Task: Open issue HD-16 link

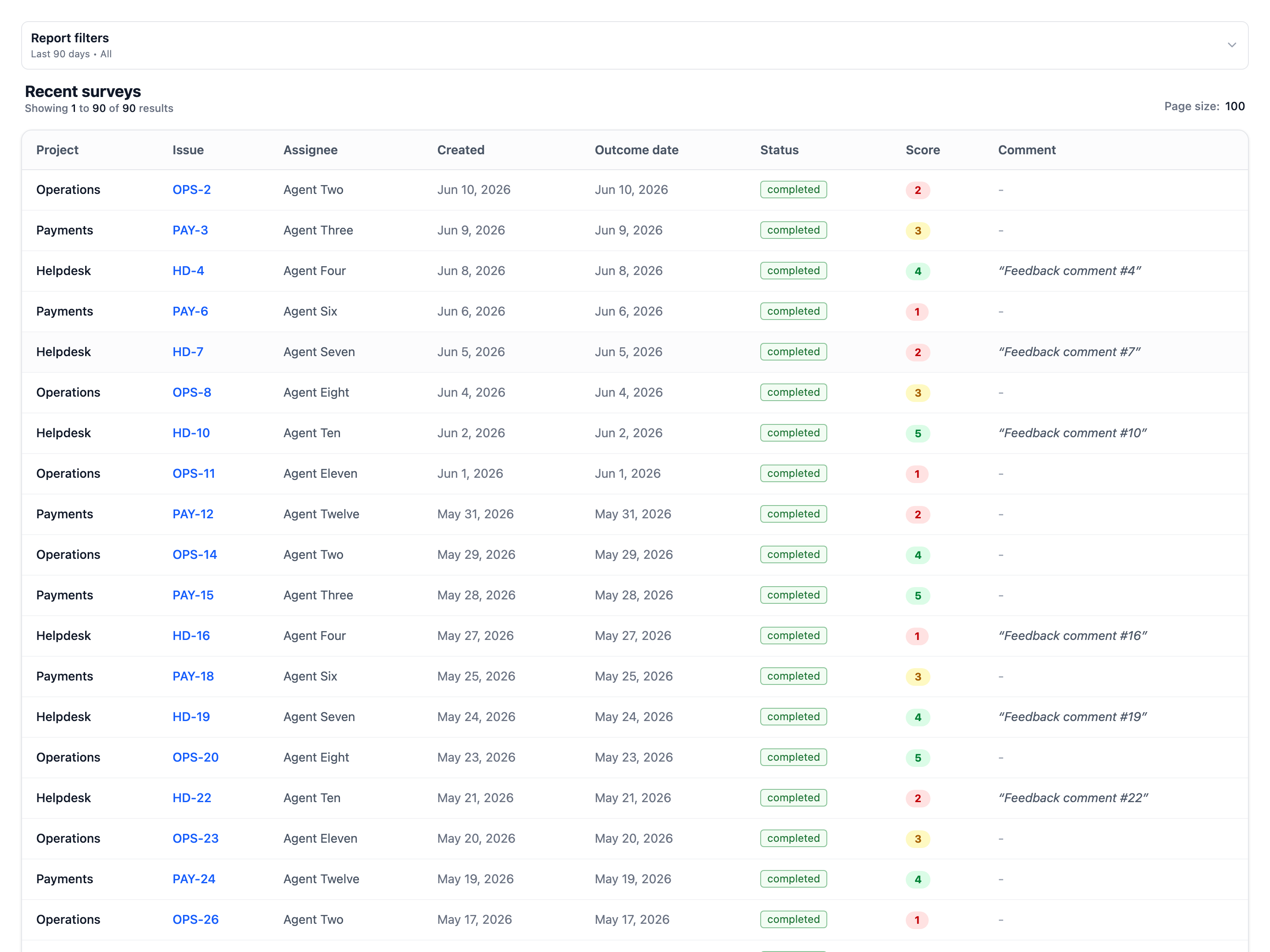Action: [x=191, y=636]
